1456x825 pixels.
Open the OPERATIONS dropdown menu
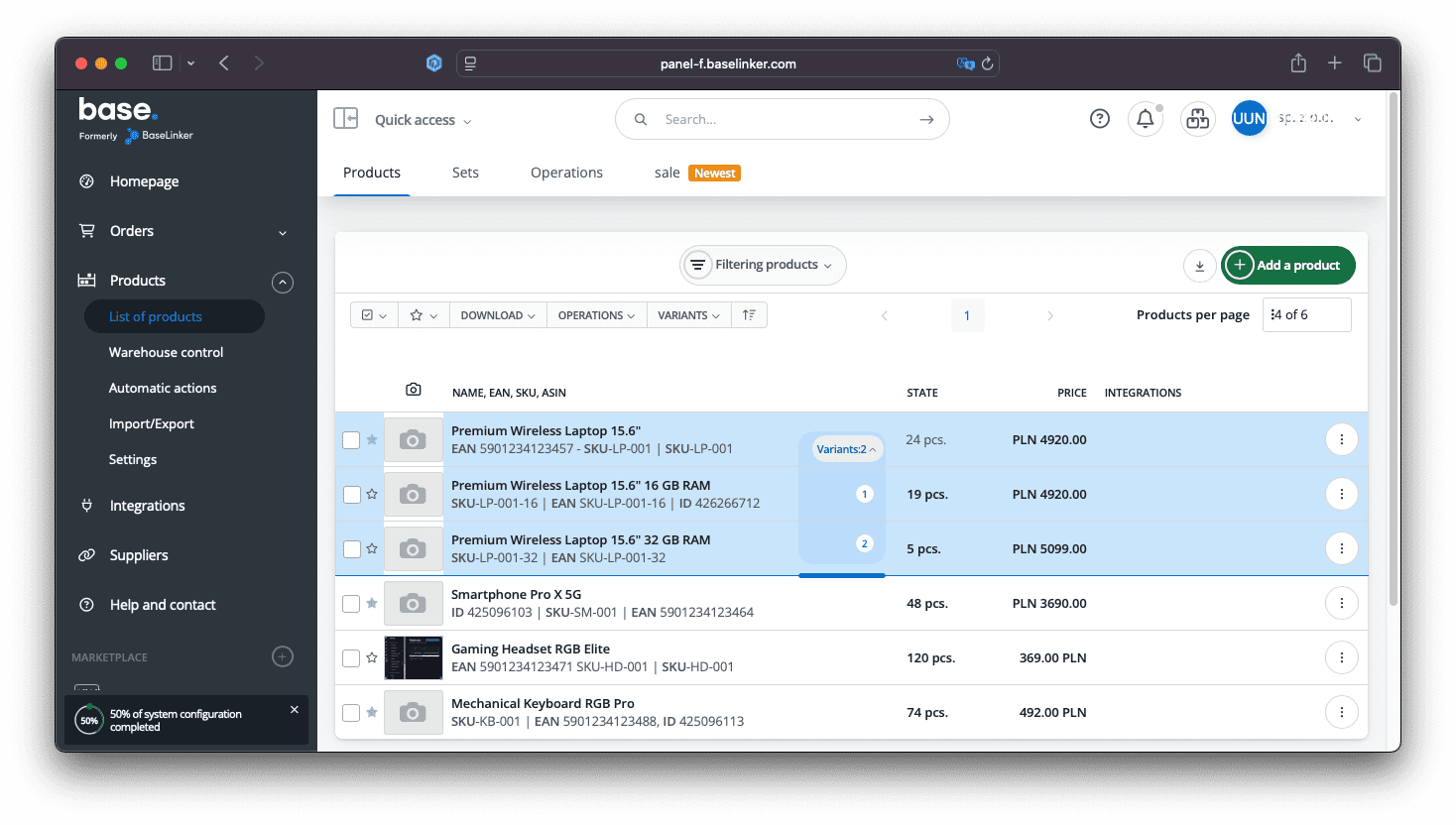596,315
